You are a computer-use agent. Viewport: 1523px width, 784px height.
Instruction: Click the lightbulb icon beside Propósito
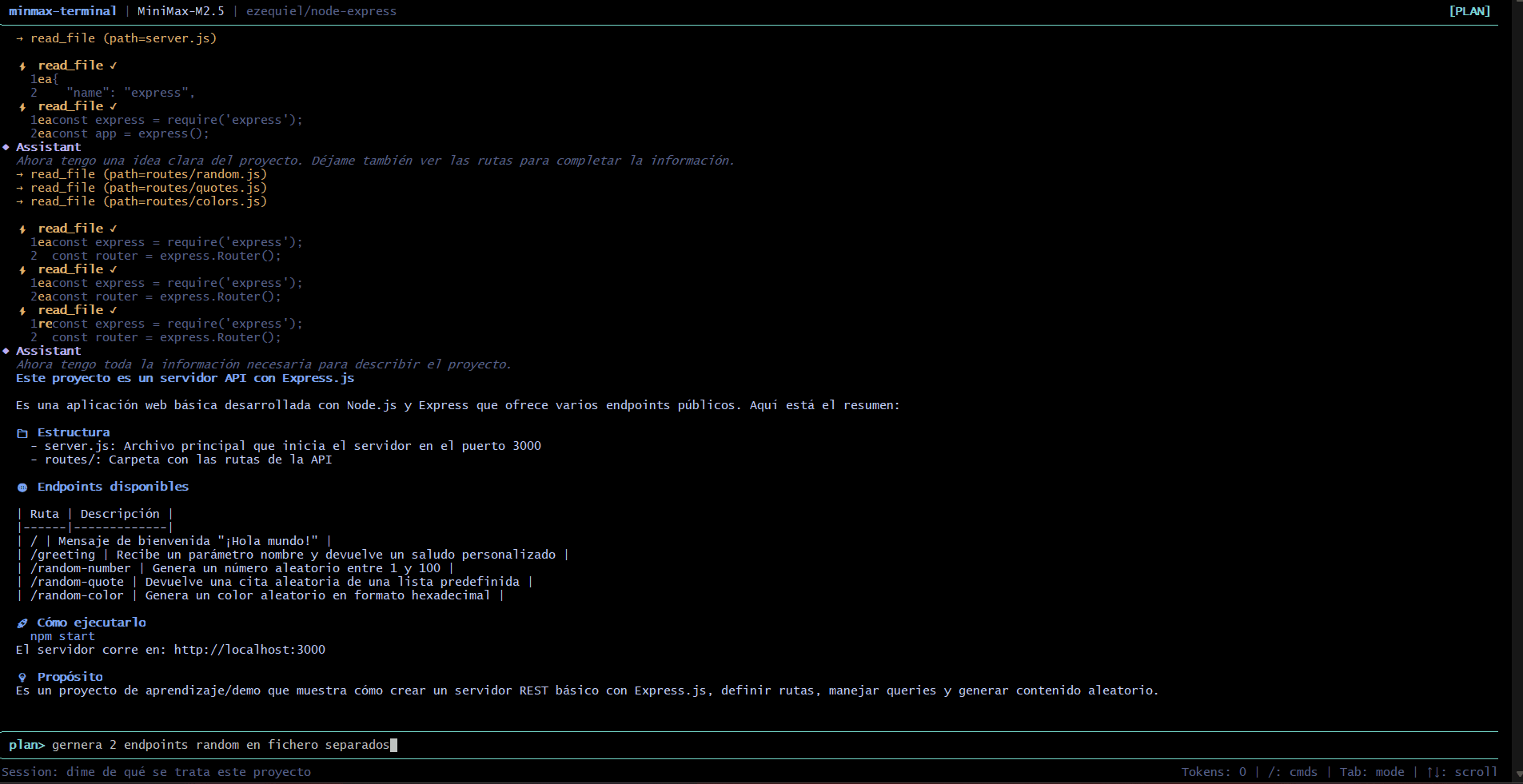(x=22, y=678)
